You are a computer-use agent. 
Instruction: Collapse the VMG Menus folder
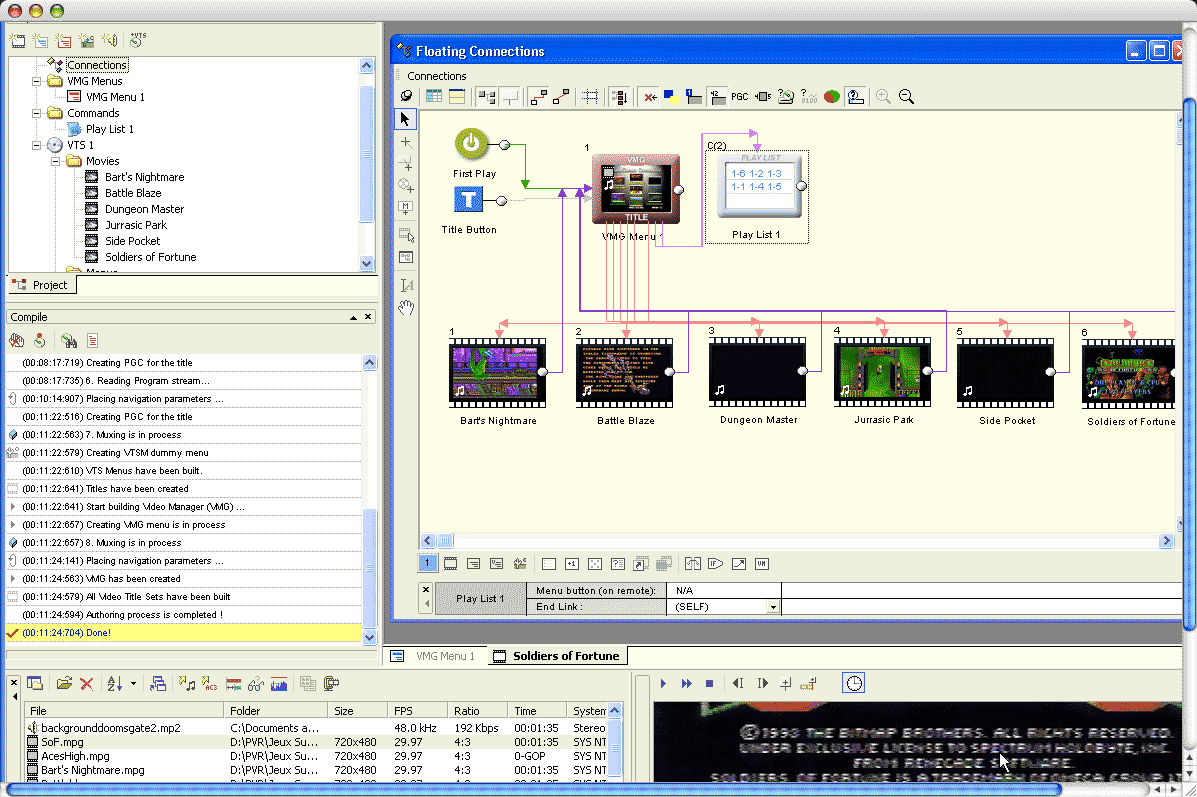click(36, 81)
